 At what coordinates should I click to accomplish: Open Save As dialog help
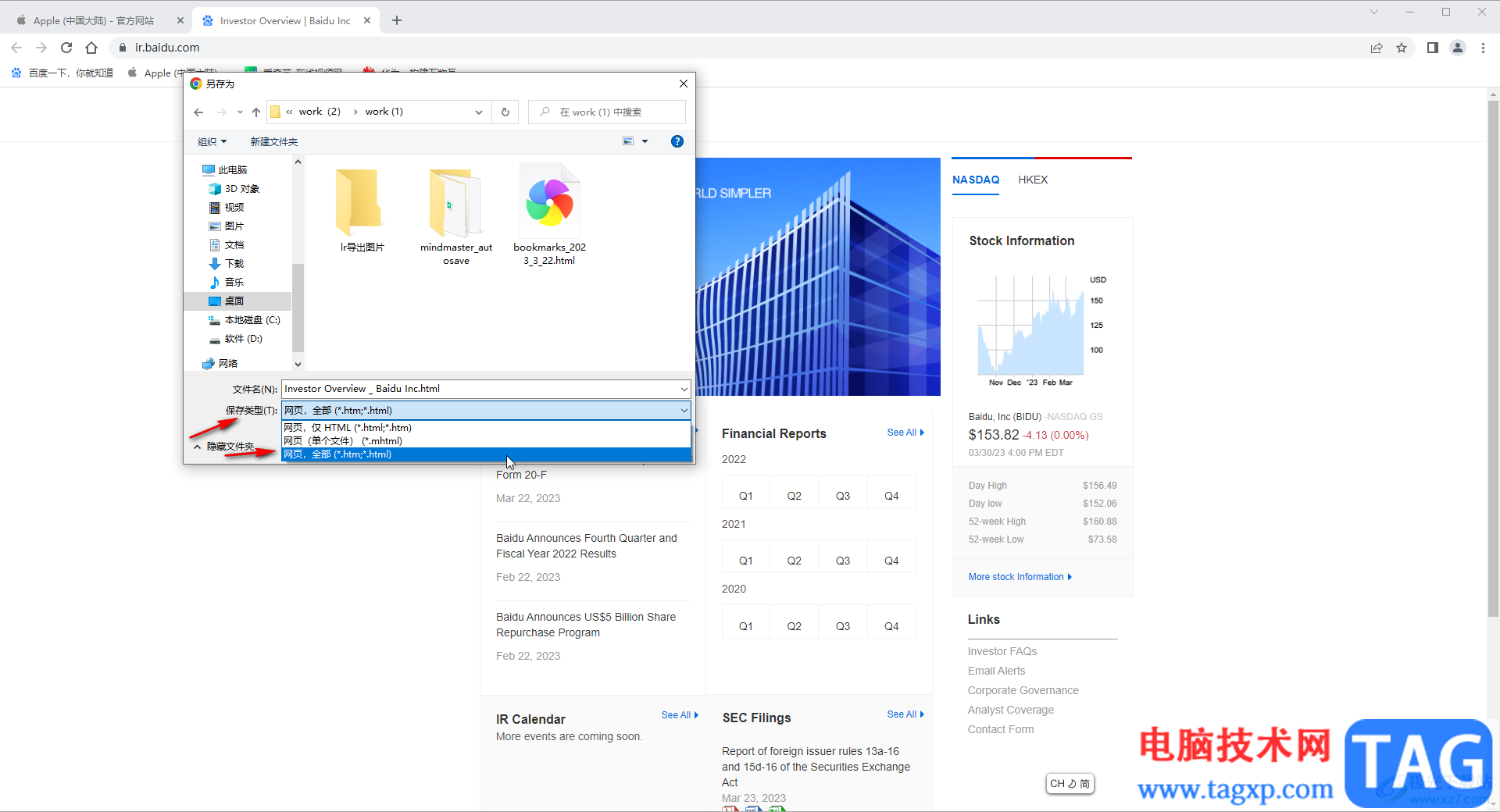click(x=677, y=141)
